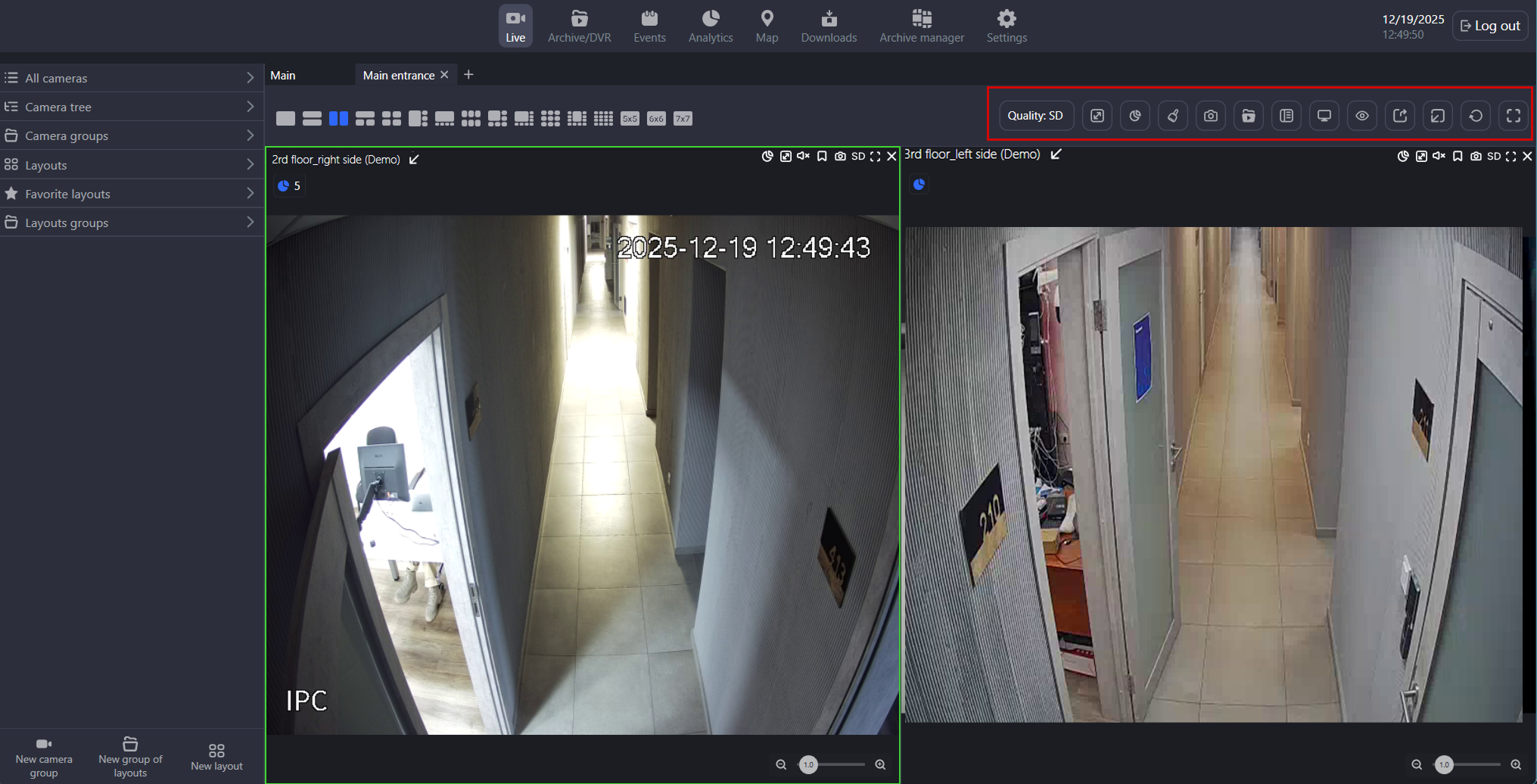The width and height of the screenshot is (1537, 784).
Task: Click the Log out button
Action: [1489, 26]
